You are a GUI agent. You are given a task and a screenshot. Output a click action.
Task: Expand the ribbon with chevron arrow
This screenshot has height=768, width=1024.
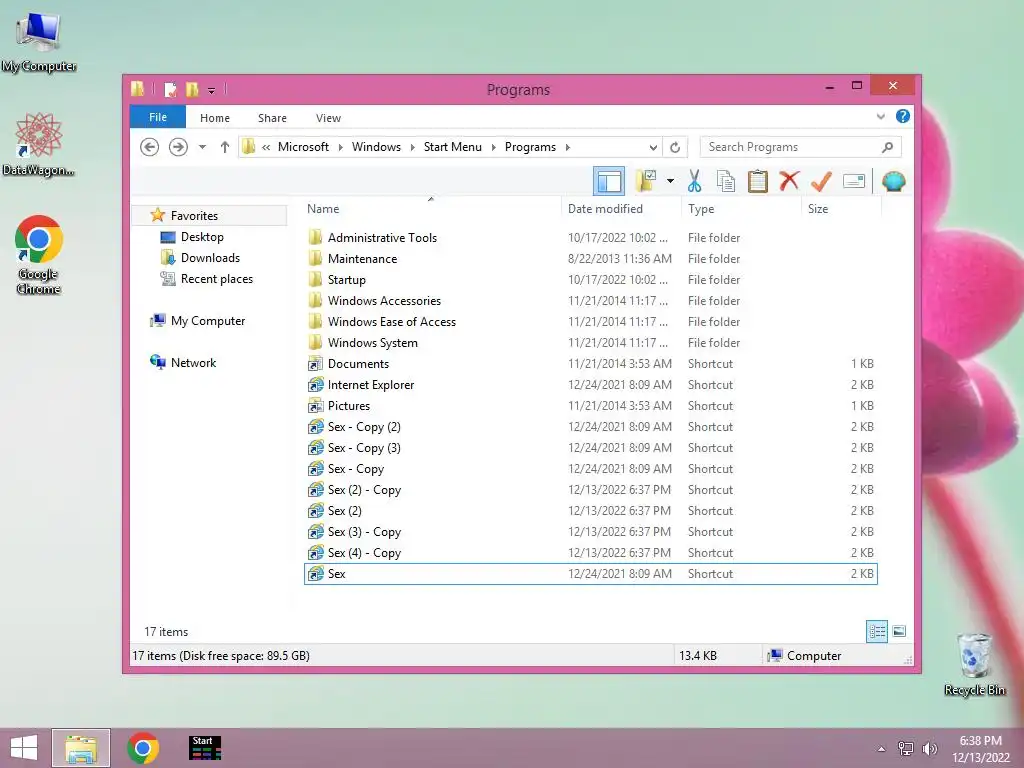[x=881, y=116]
